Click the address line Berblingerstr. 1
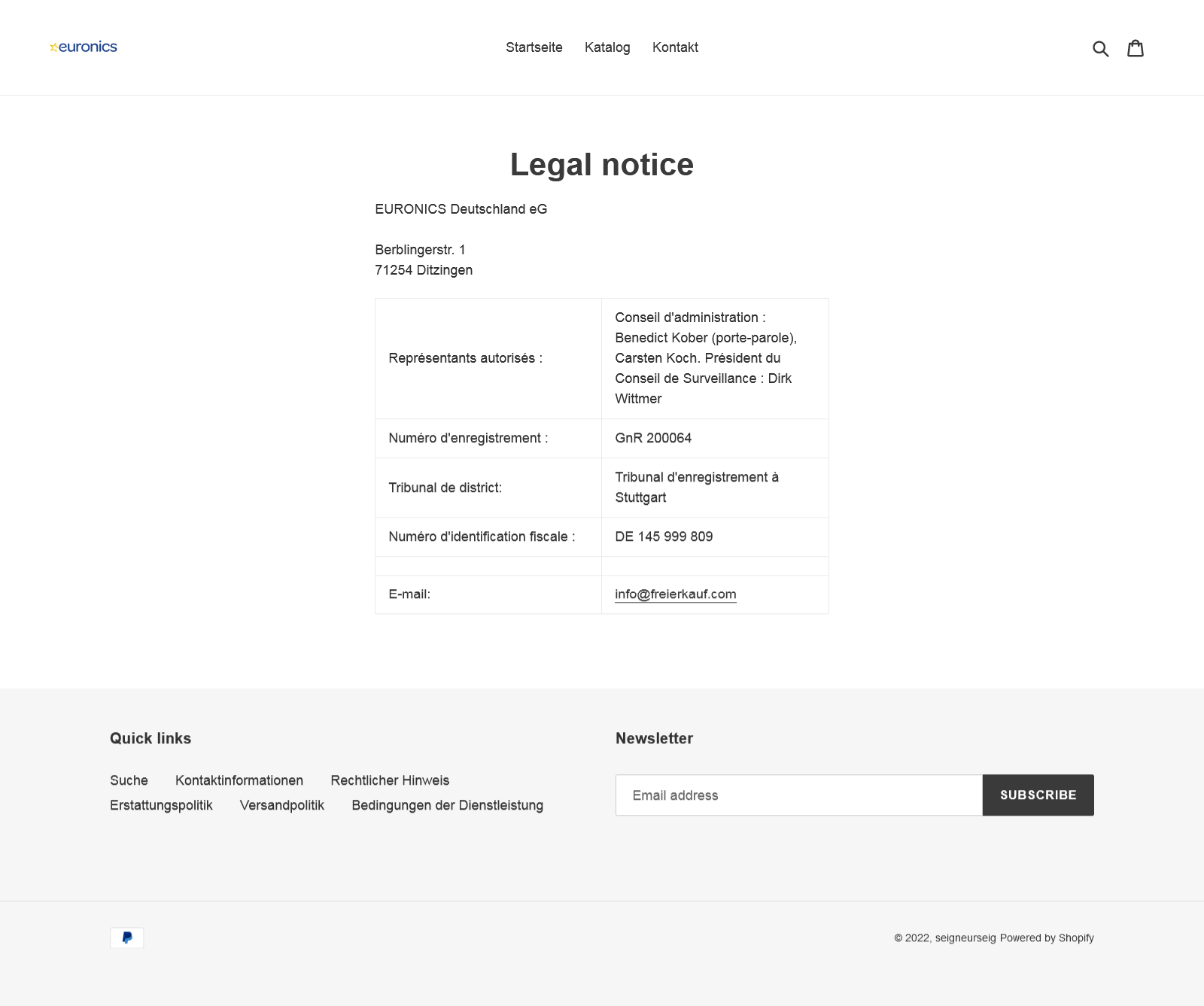This screenshot has height=1006, width=1204. click(420, 250)
